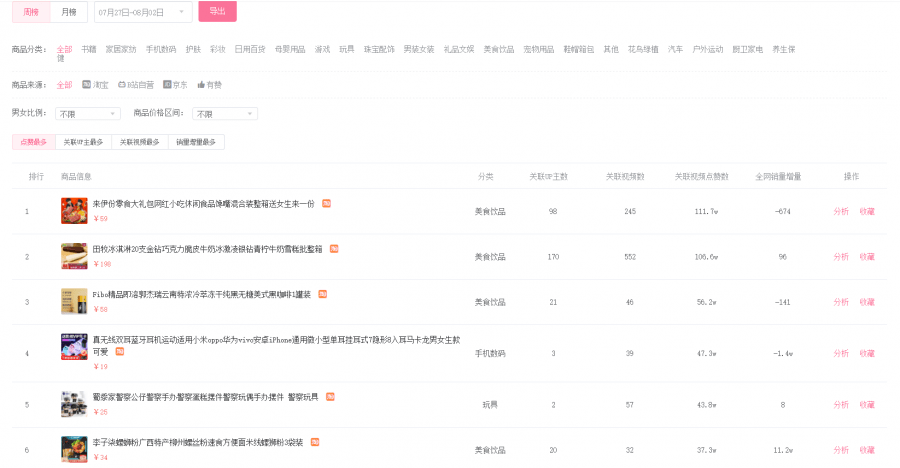Open thumbnail of 蜀黍家警察公仔 product
The image size is (900, 468).
click(74, 404)
